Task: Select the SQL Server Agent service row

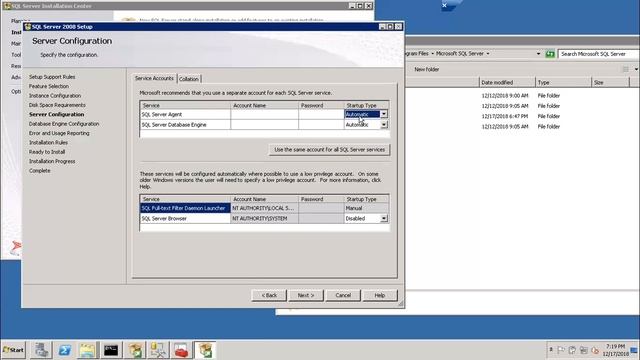Action: tap(185, 114)
